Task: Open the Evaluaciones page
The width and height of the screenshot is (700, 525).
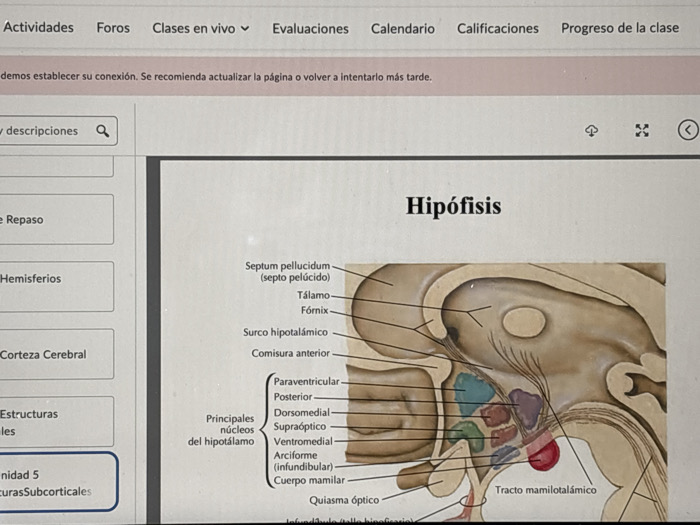Action: tap(310, 29)
